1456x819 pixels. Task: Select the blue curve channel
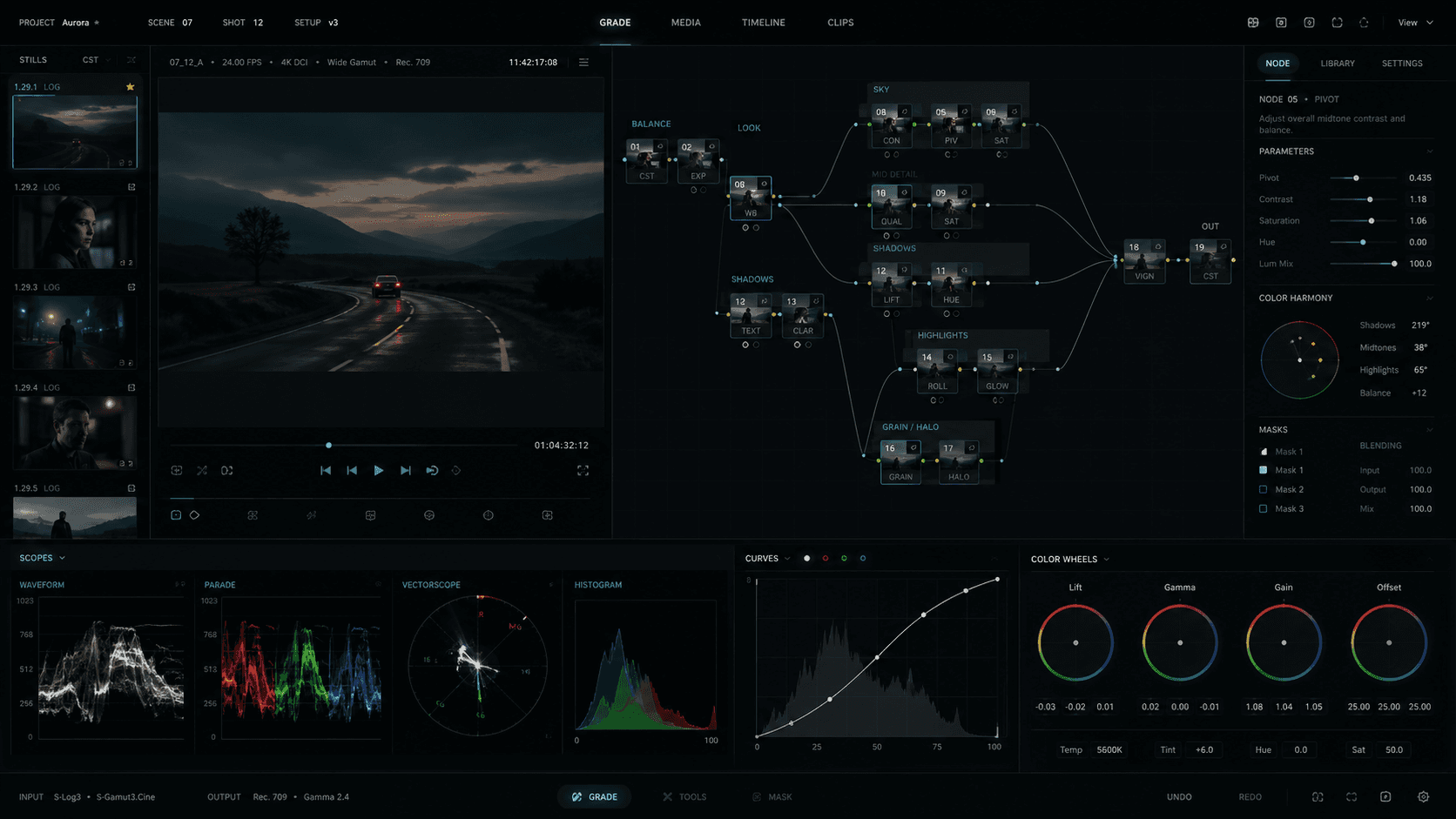(863, 558)
